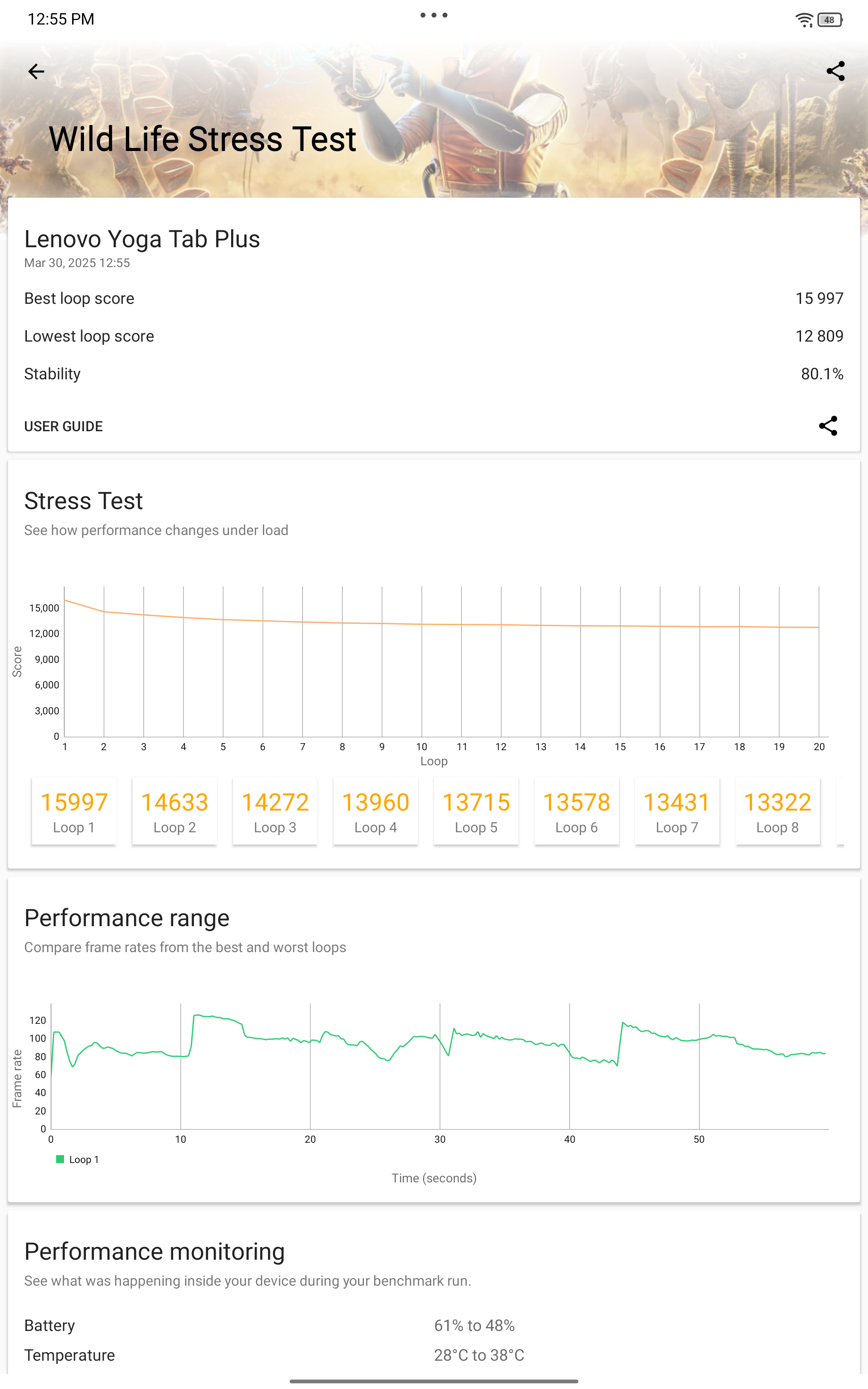Tap the 12:55 PM clock
This screenshot has width=868, height=1389.
61,19
